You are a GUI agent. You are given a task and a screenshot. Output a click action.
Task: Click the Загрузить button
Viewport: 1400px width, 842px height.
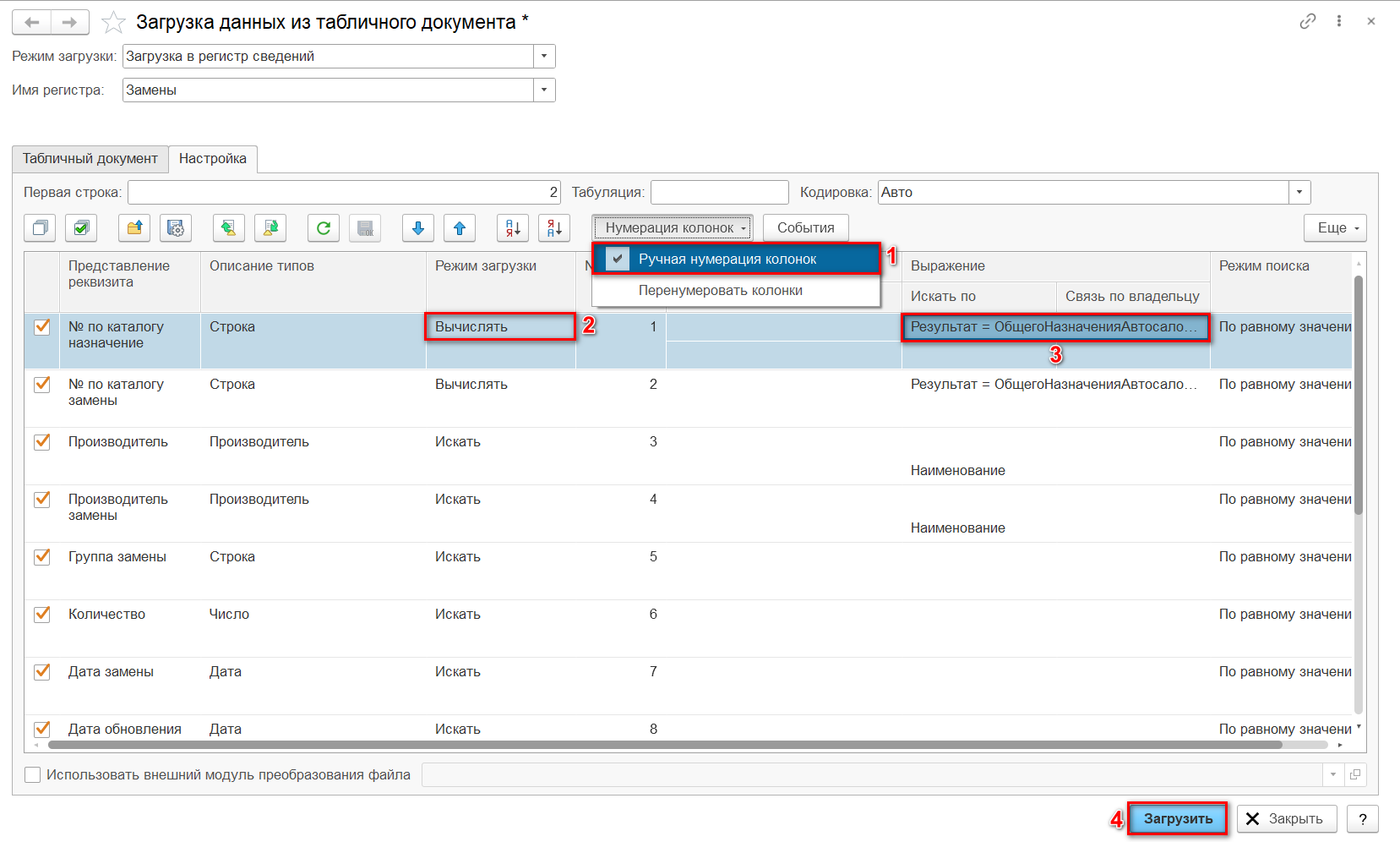1178,818
